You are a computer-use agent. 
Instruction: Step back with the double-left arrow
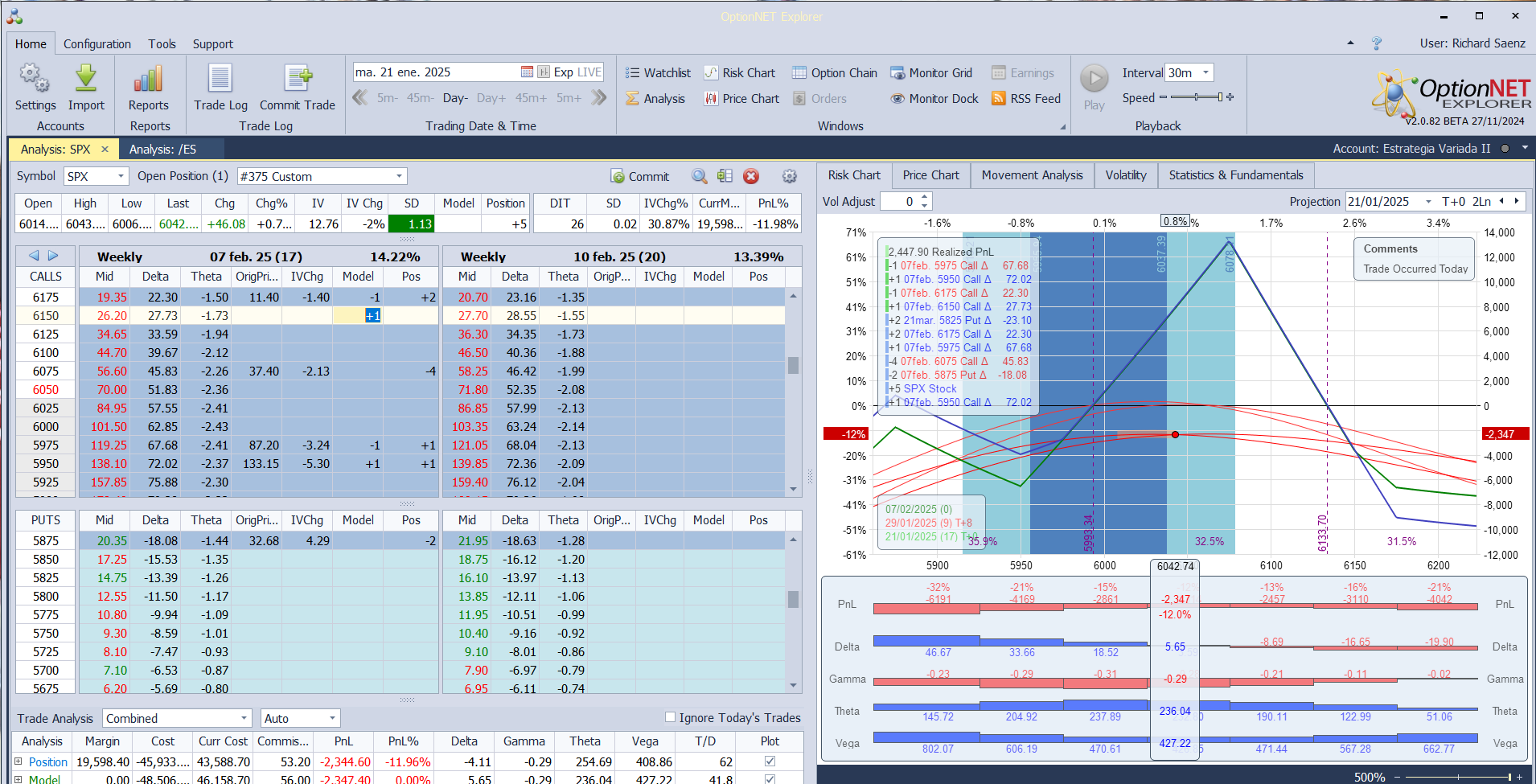(x=360, y=98)
